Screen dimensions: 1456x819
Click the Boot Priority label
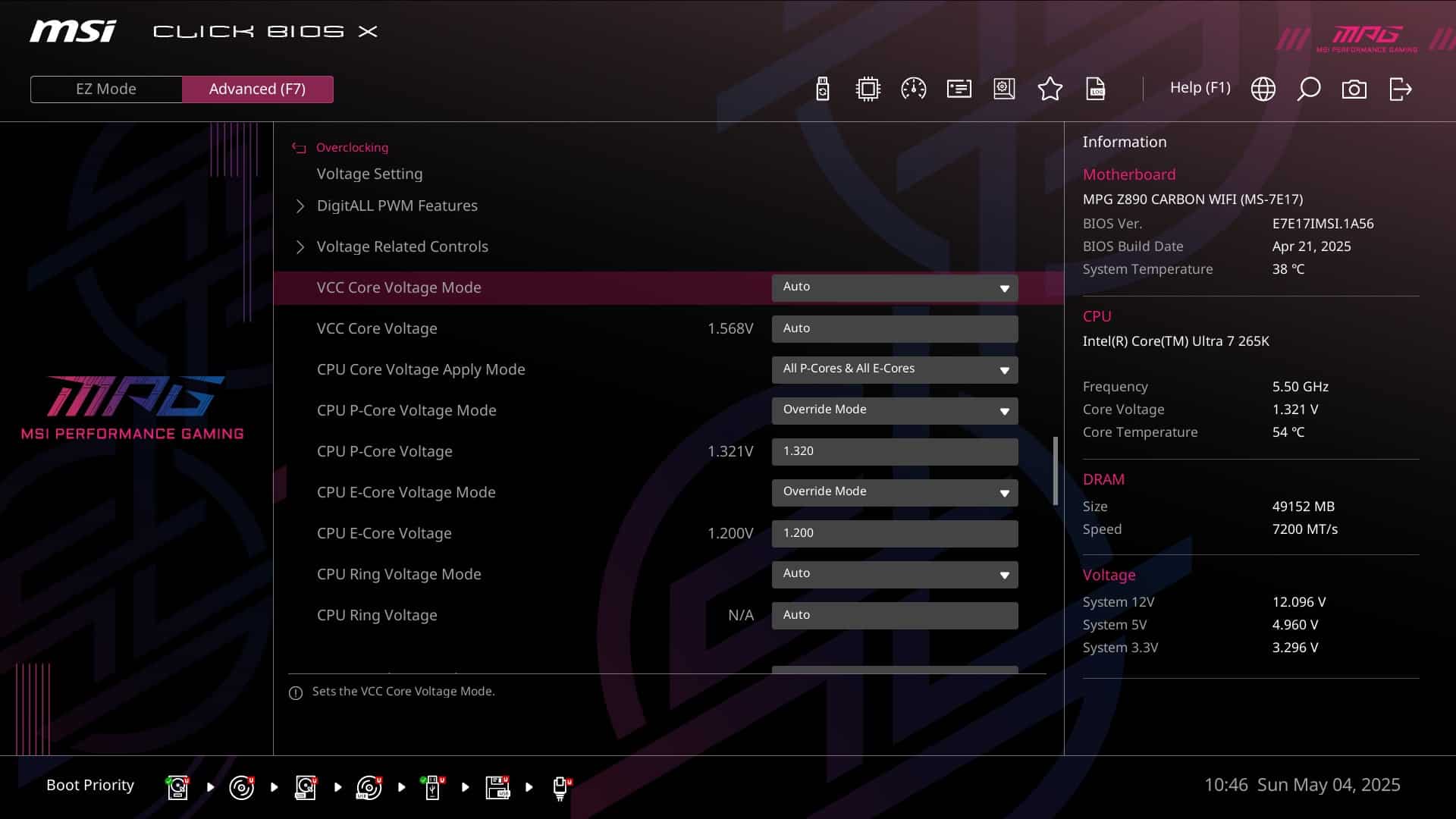pyautogui.click(x=90, y=785)
